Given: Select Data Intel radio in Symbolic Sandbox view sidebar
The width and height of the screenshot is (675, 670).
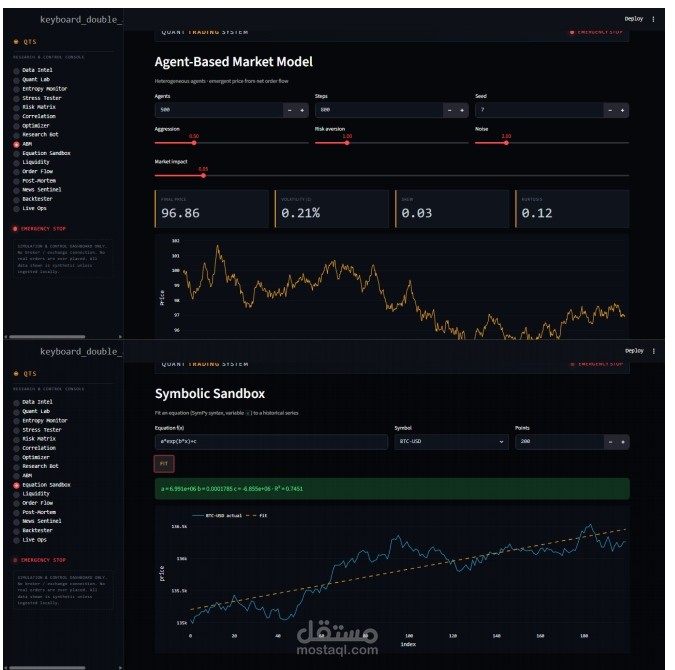Looking at the screenshot, I should point(16,403).
